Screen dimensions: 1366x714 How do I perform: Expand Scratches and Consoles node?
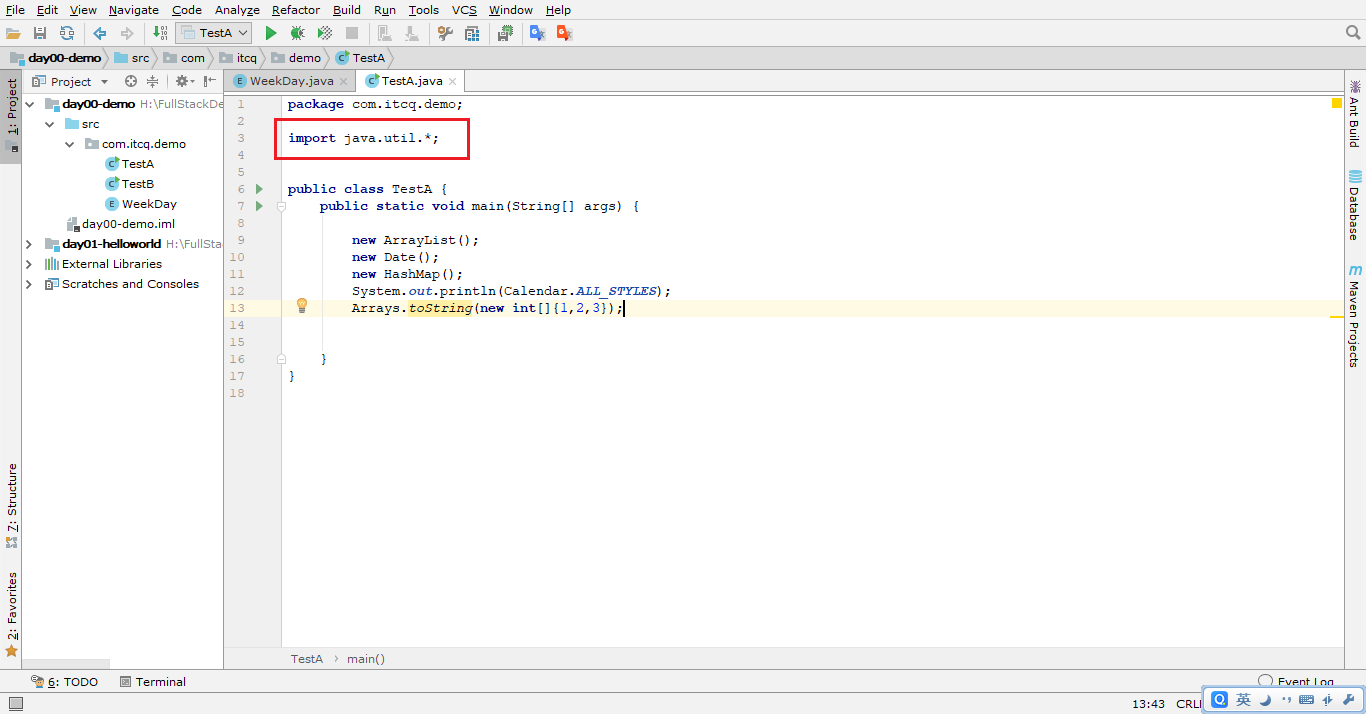click(29, 284)
